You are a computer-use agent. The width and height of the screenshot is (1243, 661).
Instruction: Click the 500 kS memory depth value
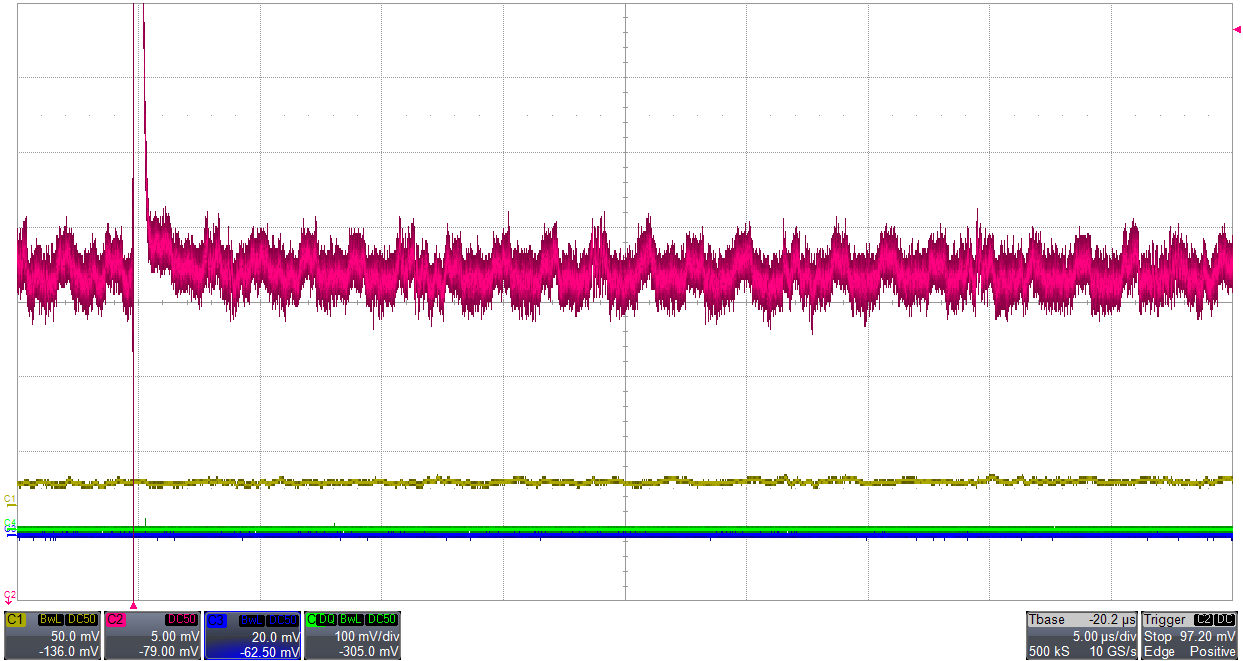(x=1048, y=652)
